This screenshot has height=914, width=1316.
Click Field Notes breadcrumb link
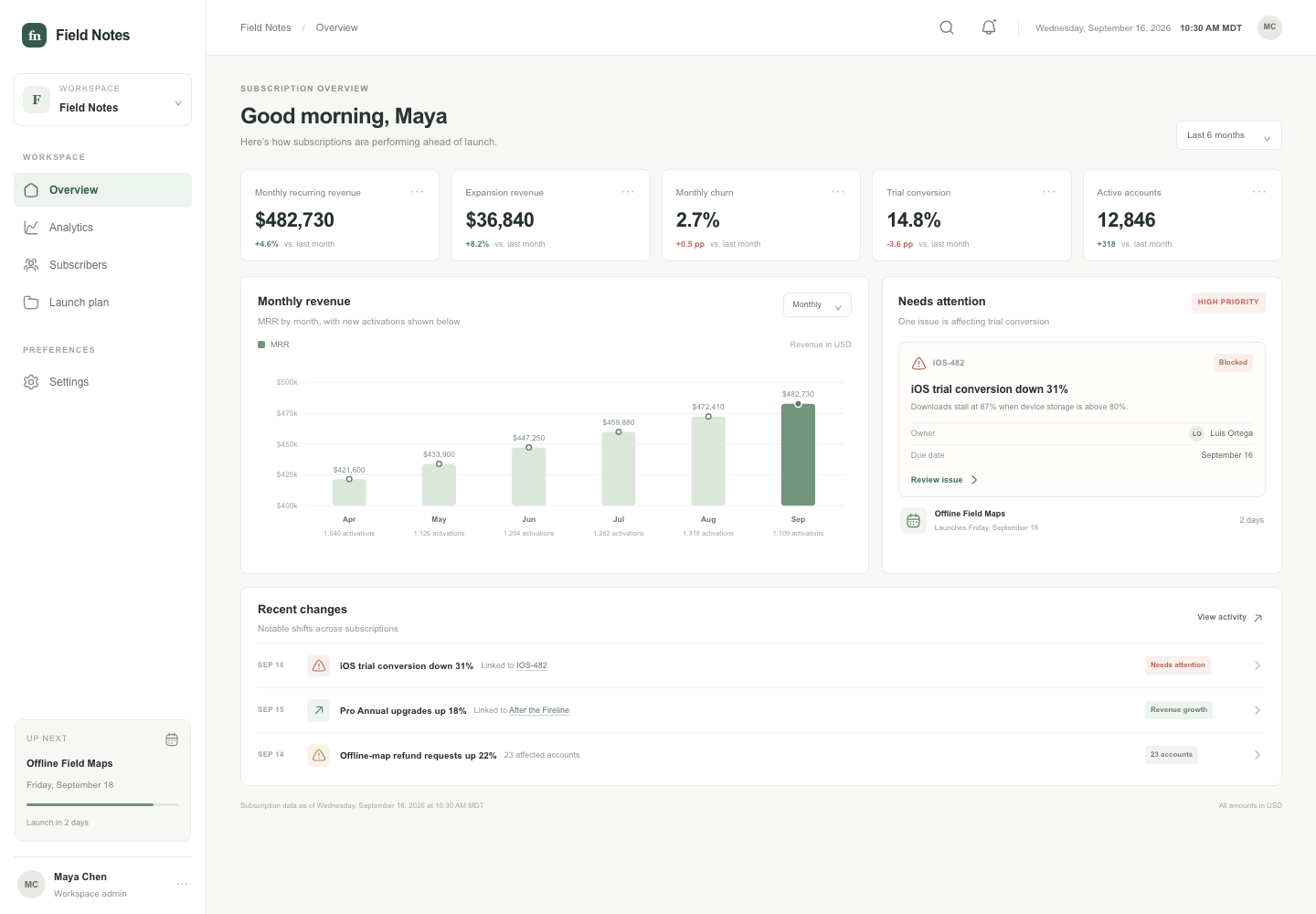[266, 27]
